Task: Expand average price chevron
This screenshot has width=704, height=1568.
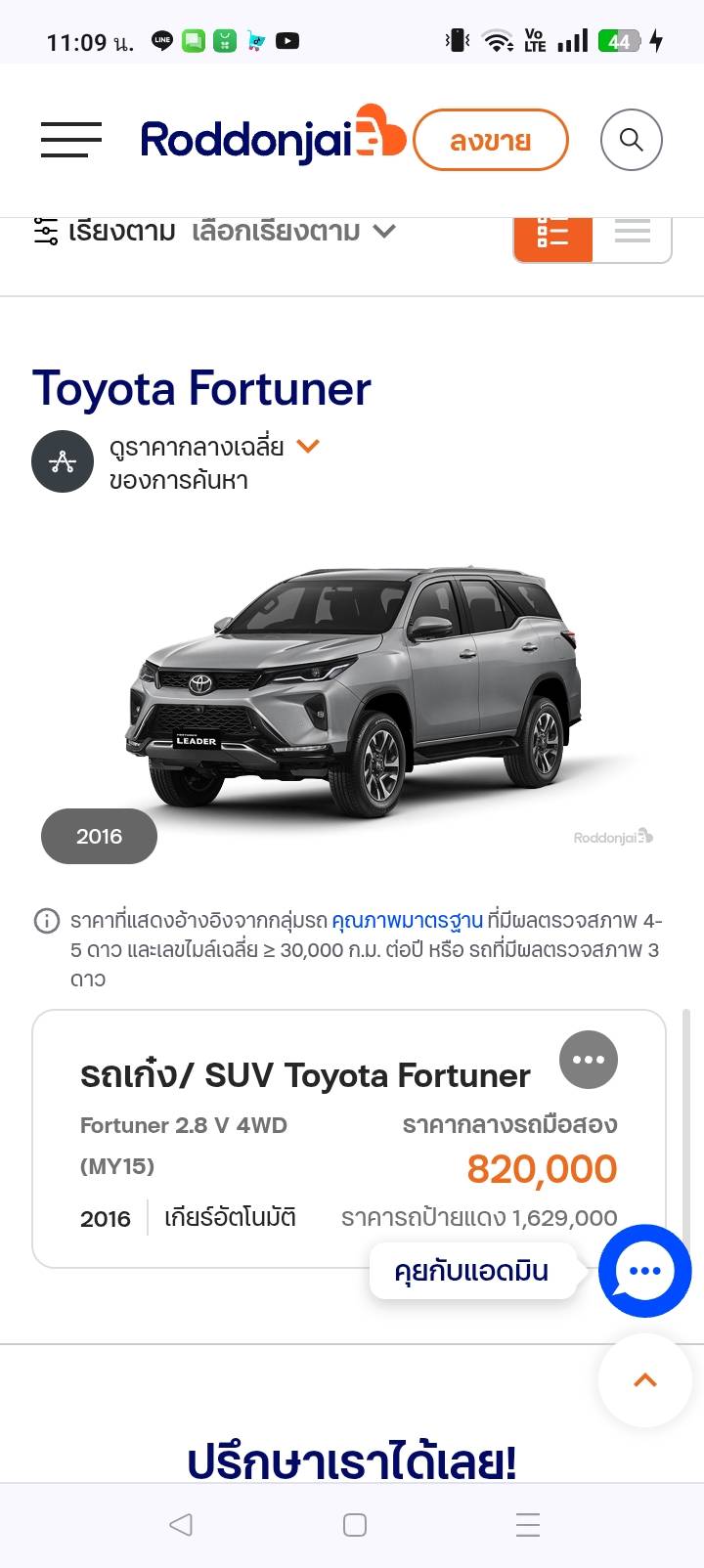Action: coord(308,447)
